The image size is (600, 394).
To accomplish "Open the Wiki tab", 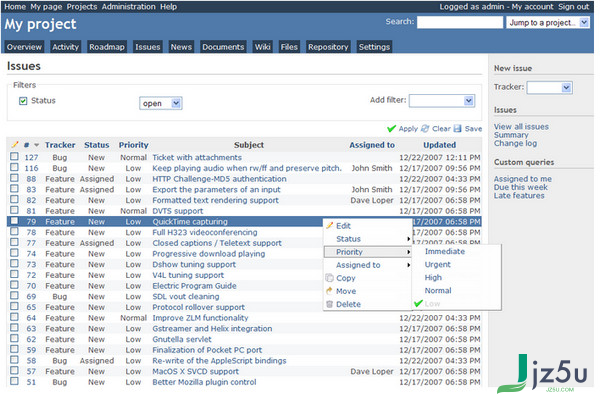I will 262,47.
